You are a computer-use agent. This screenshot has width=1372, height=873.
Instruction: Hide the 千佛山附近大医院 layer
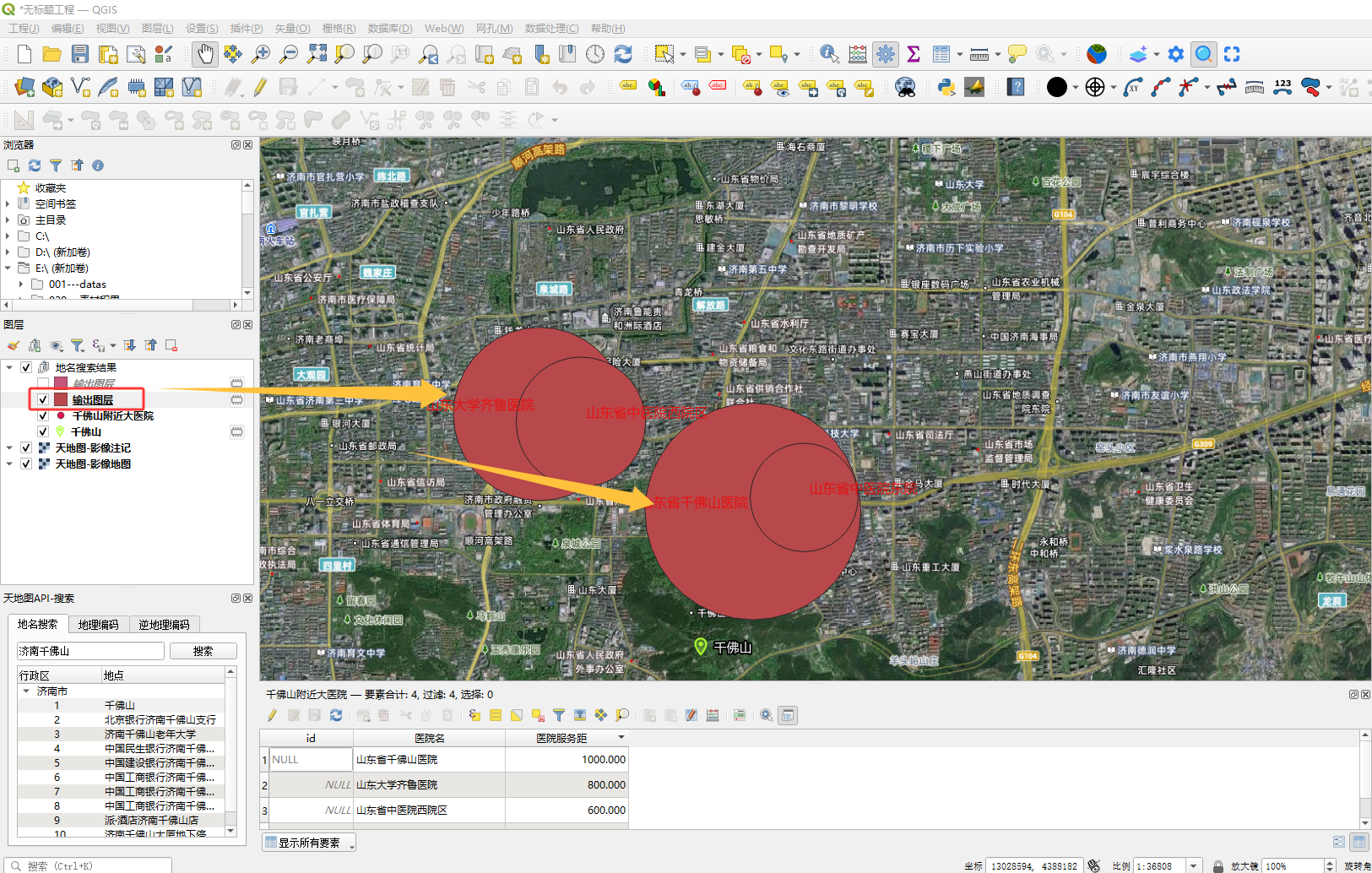point(43,415)
